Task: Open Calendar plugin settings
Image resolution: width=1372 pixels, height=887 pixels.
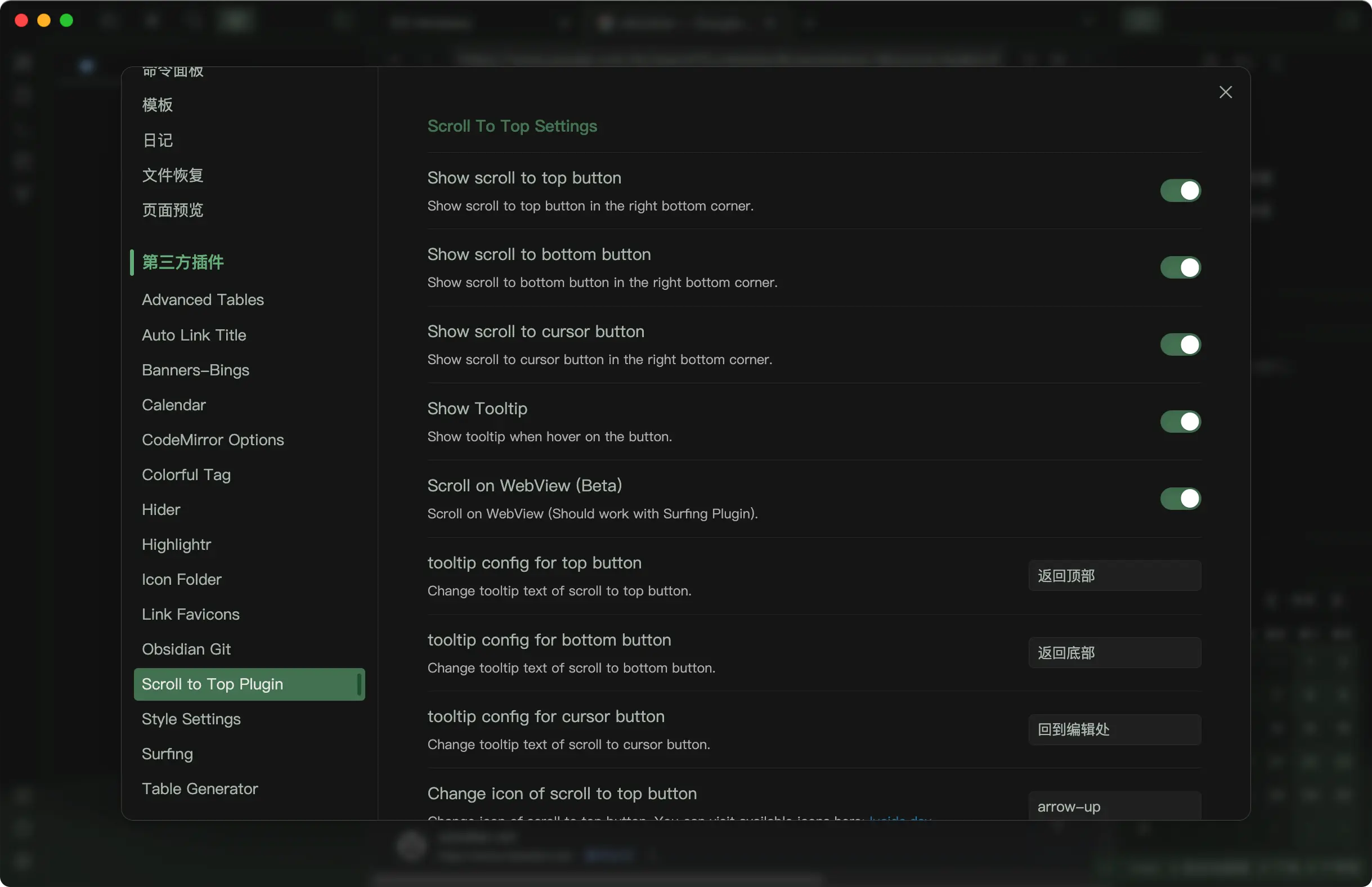Action: coord(174,405)
